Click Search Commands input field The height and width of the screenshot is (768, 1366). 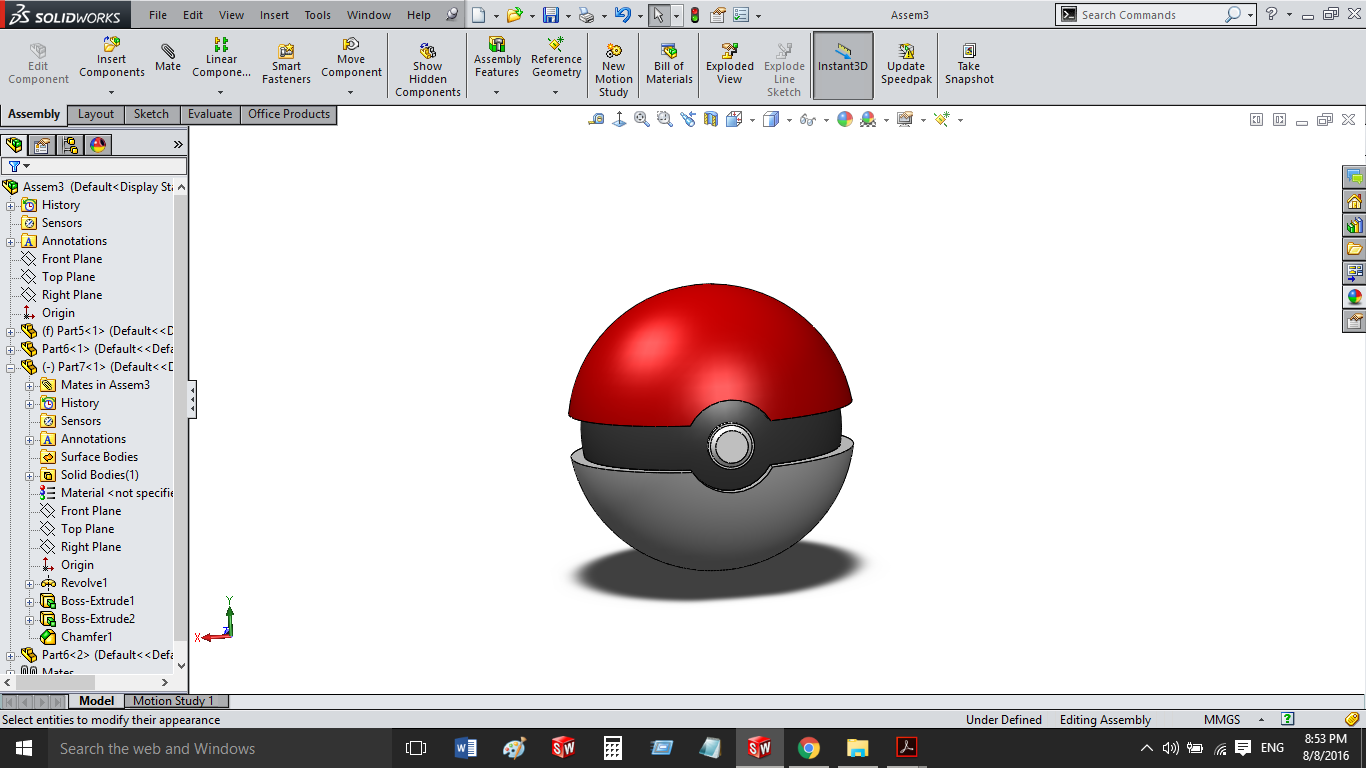tap(1150, 15)
